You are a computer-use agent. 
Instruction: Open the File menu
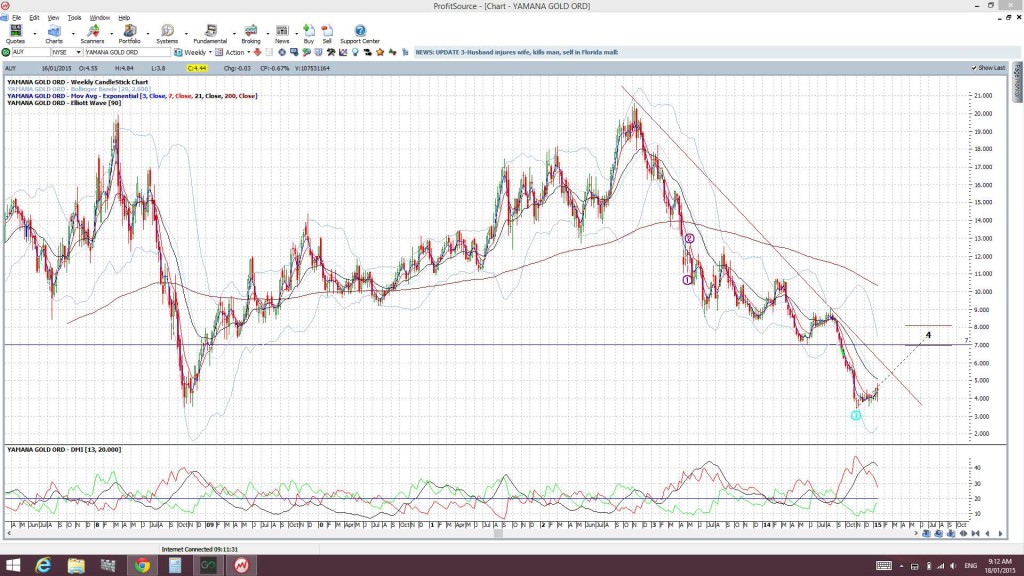[16, 18]
